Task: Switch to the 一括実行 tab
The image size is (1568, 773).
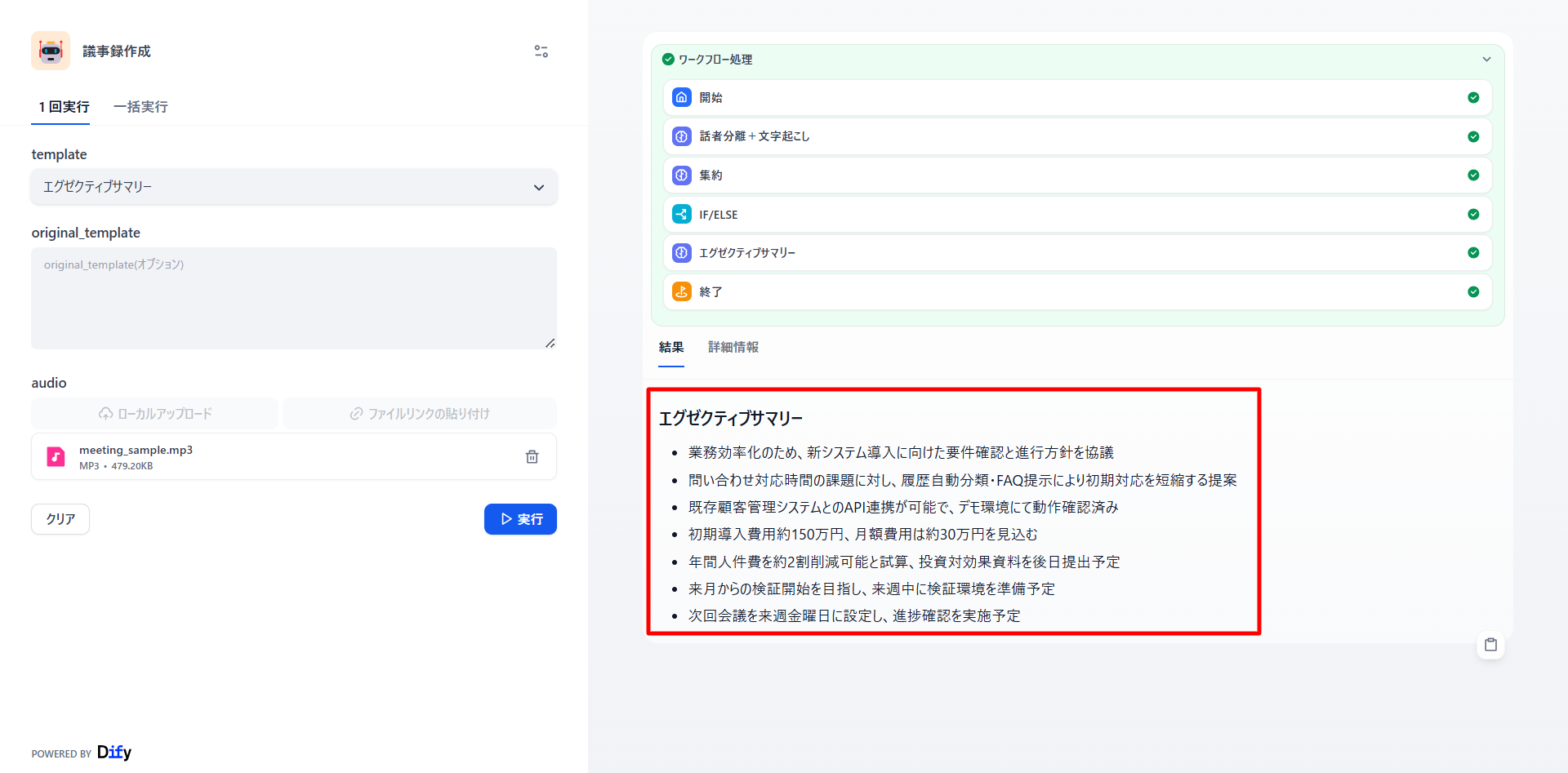Action: click(140, 107)
